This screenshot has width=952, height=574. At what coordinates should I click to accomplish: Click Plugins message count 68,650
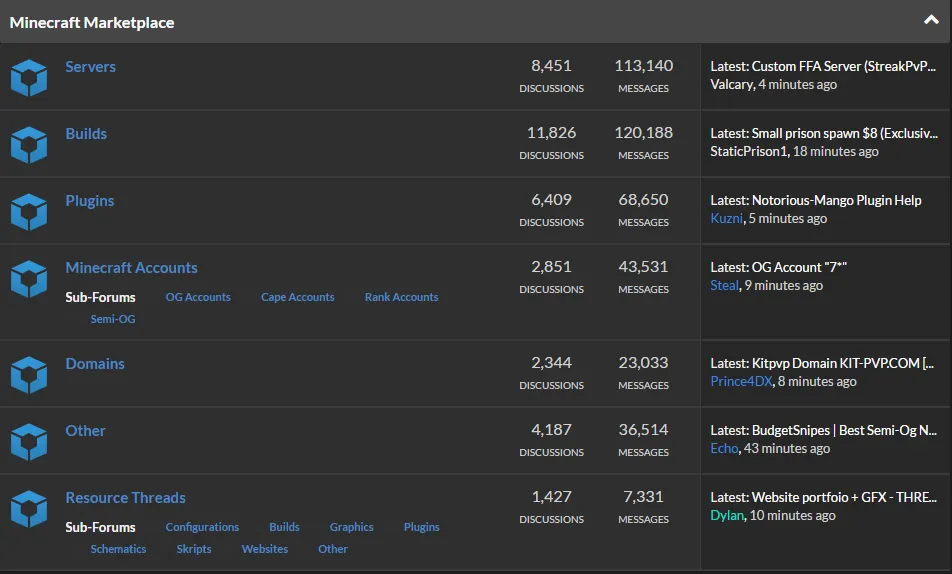coord(644,200)
